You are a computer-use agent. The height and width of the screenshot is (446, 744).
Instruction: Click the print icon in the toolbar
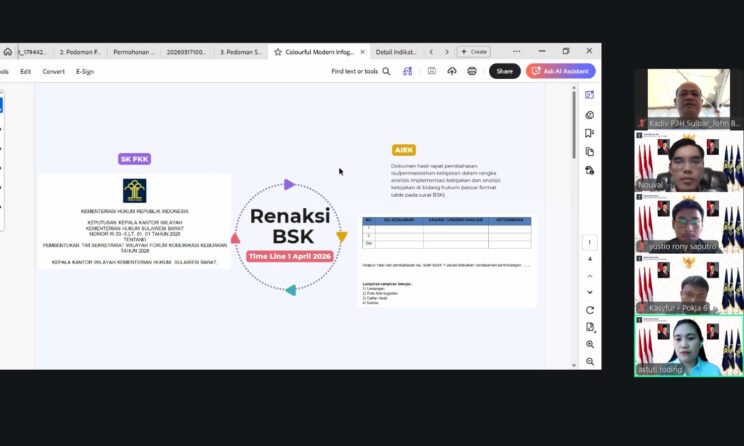471,71
